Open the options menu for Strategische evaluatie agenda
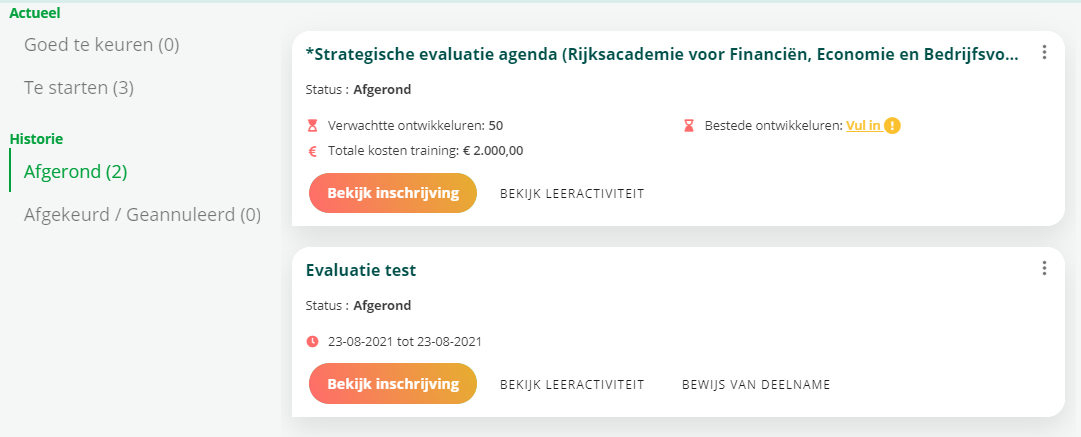This screenshot has width=1081, height=437. click(1044, 53)
